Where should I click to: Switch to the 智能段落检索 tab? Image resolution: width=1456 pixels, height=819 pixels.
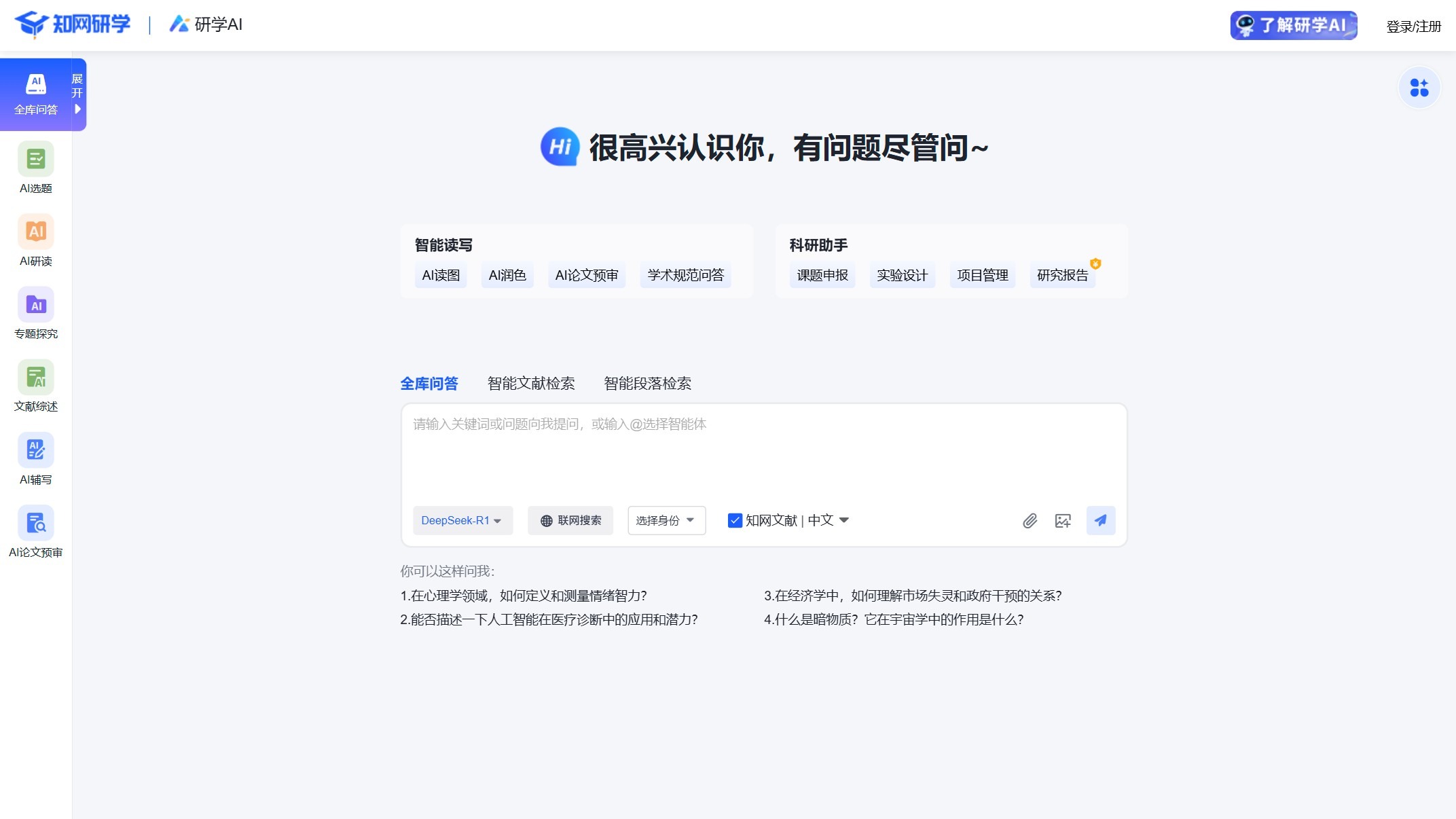[x=647, y=384]
